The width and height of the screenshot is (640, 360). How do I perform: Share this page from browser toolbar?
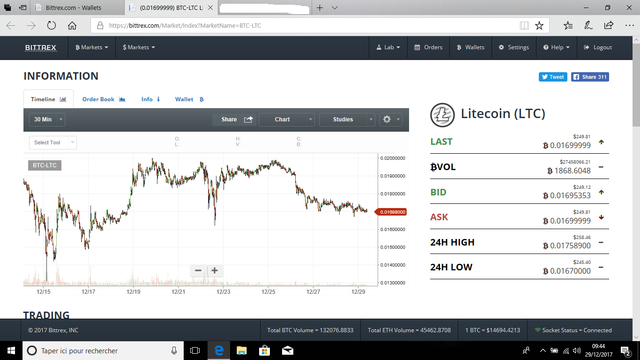609,25
